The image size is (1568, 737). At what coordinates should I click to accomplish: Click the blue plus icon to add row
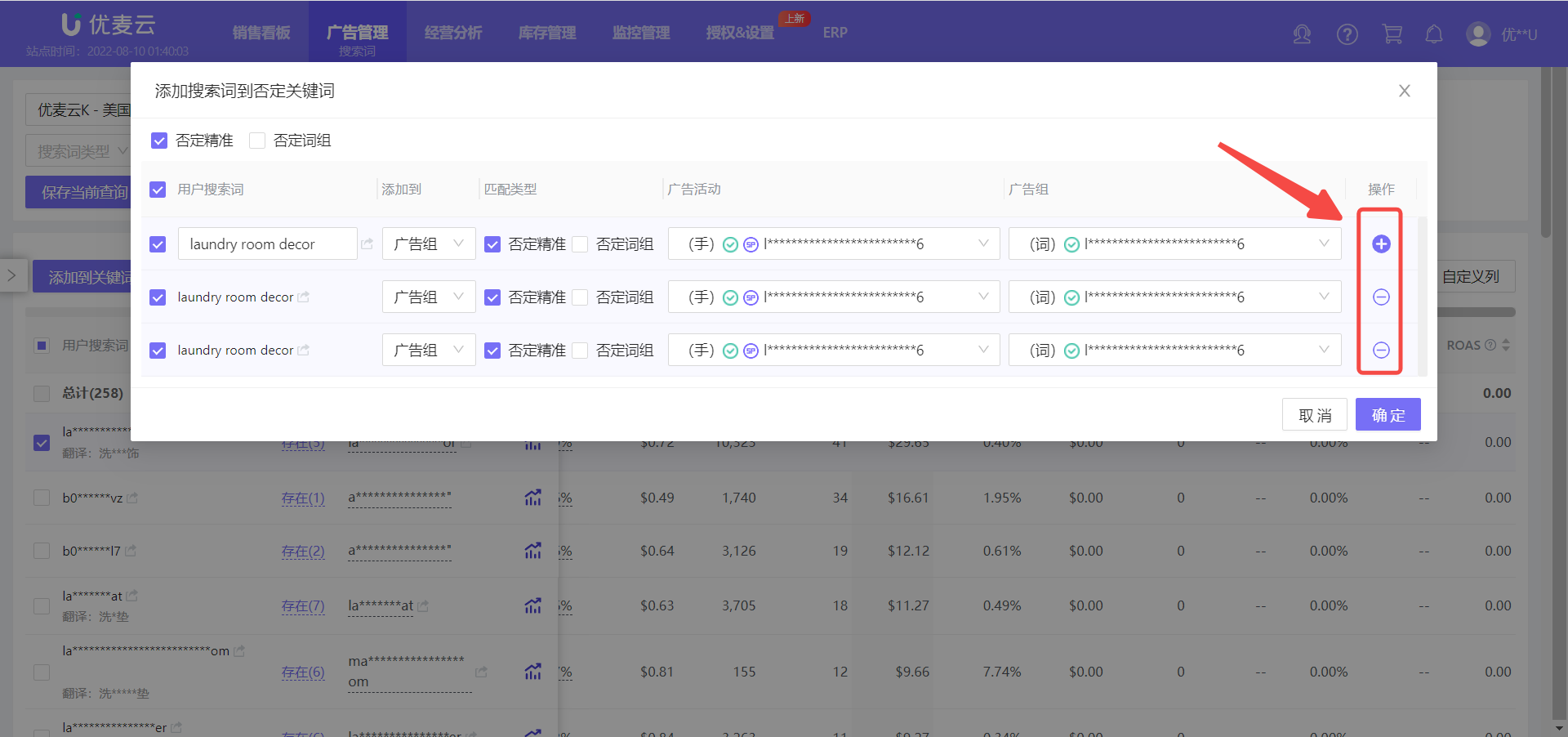1380,243
